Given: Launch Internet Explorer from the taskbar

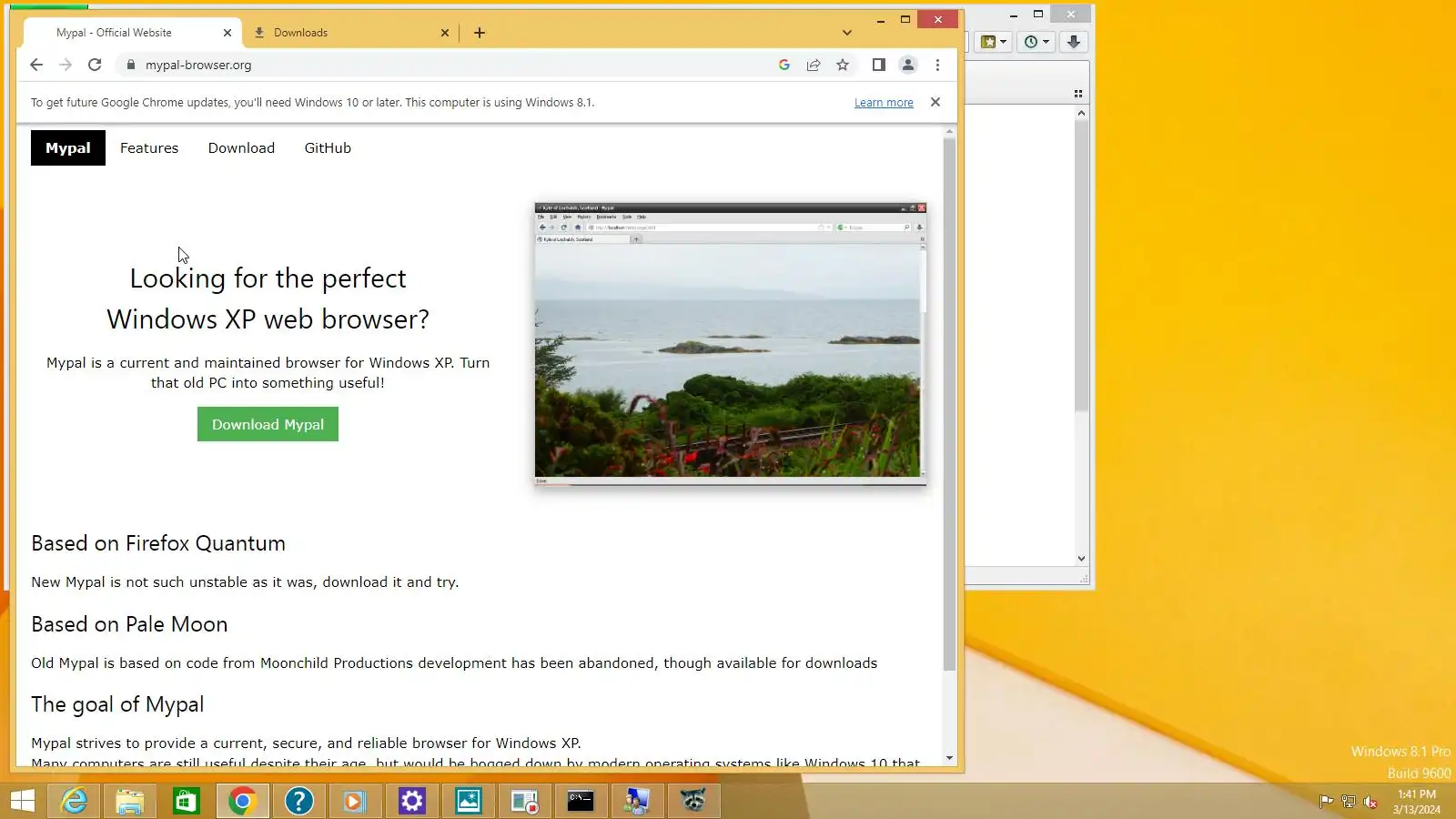Looking at the screenshot, I should coord(74,801).
